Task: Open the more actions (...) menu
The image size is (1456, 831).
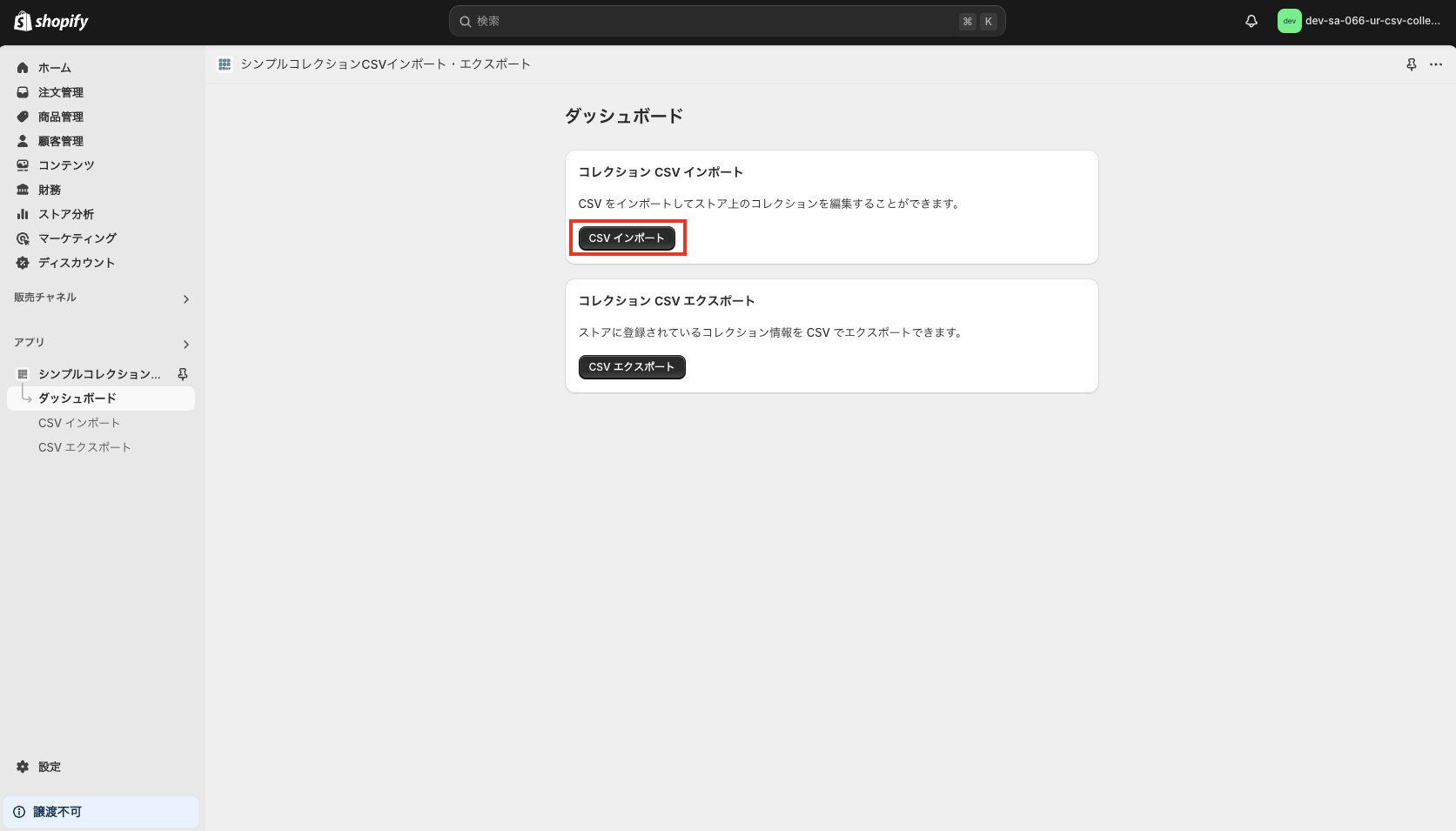Action: tap(1436, 64)
